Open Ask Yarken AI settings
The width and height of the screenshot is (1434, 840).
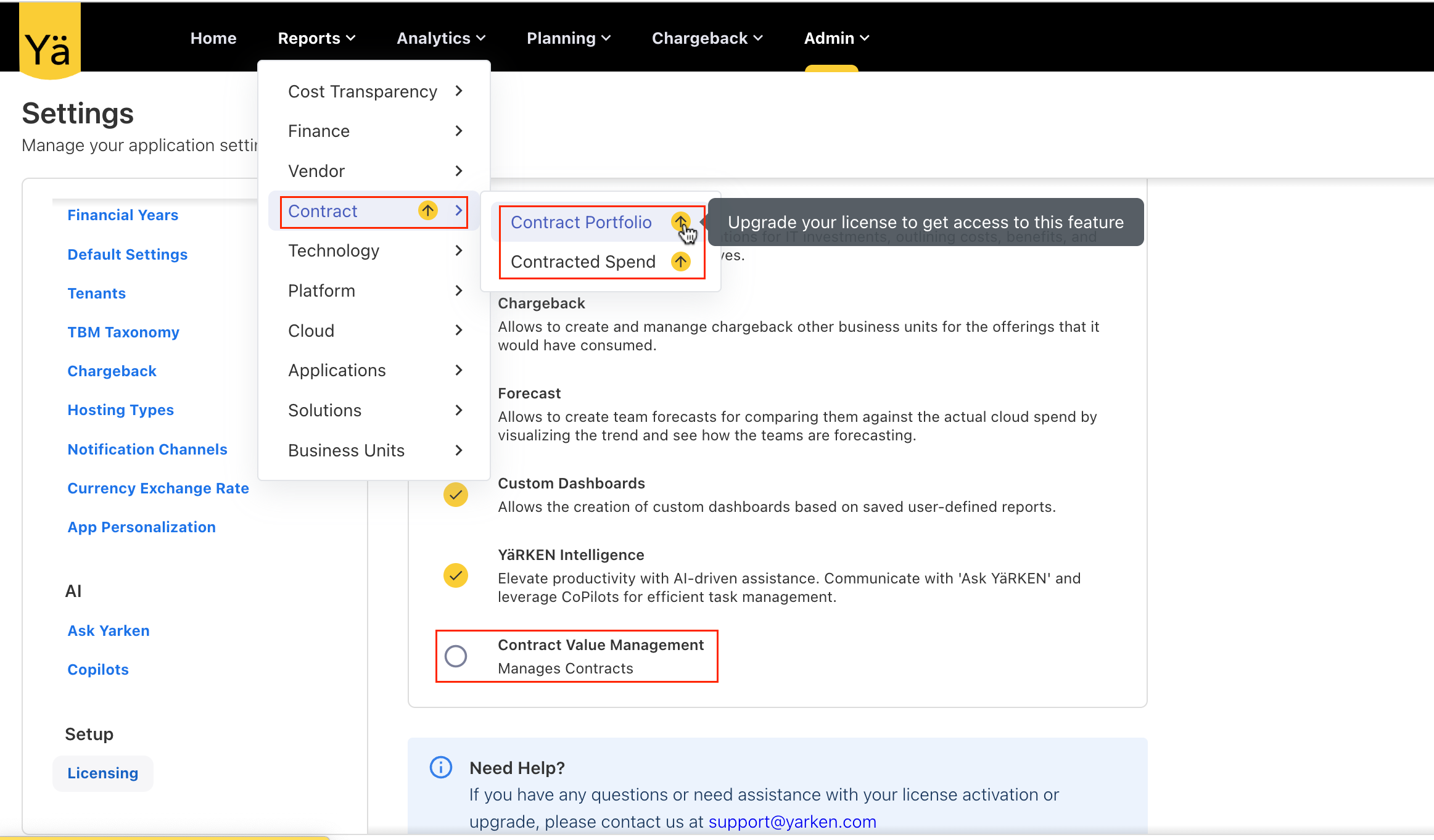click(108, 630)
